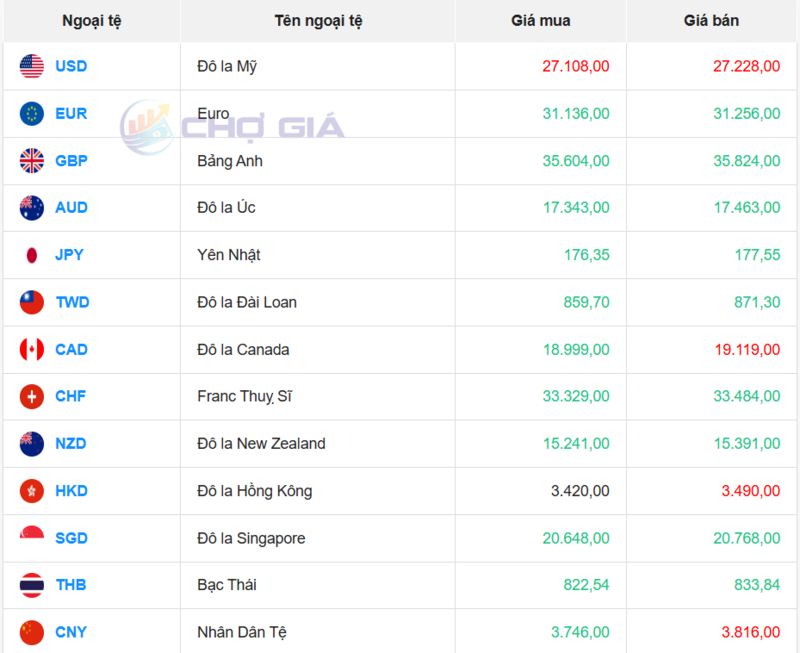800x653 pixels.
Task: Click the Giá bán column header
Action: pos(712,21)
